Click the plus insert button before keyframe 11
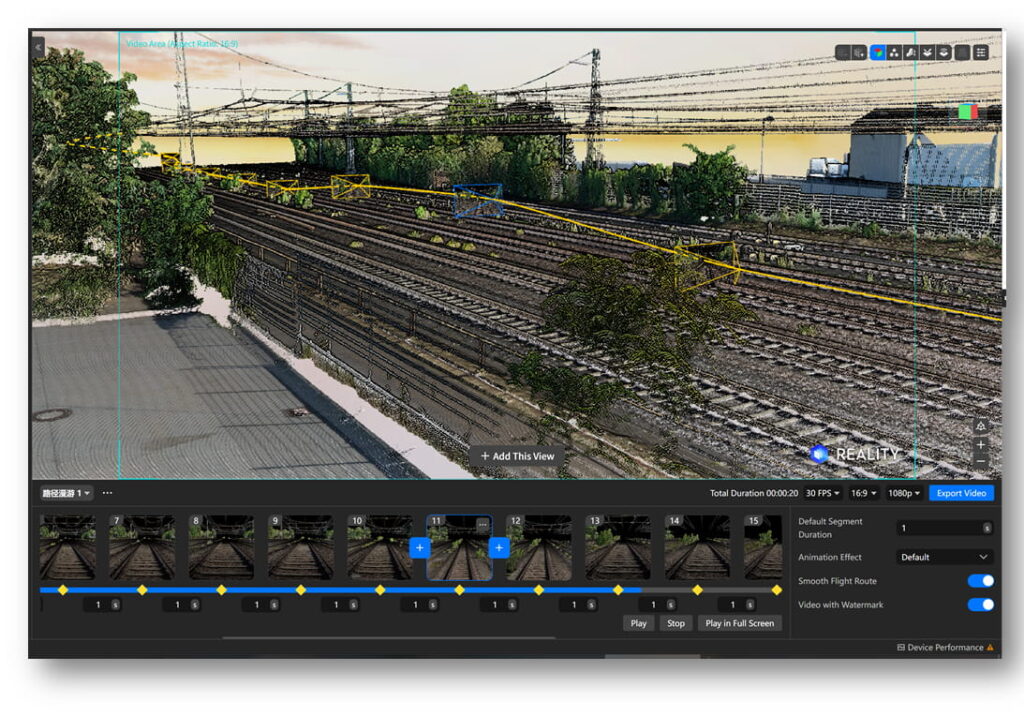This screenshot has height=716, width=1024. coord(419,547)
